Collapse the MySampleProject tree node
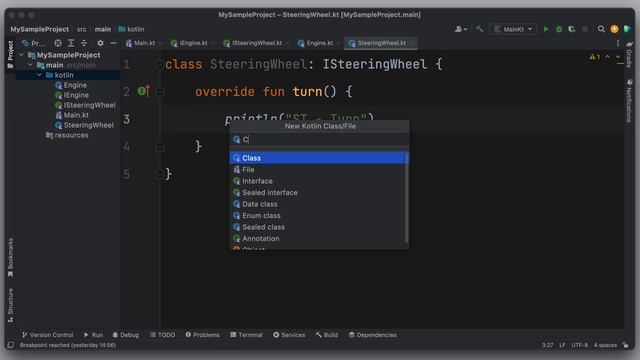 [x=22, y=55]
